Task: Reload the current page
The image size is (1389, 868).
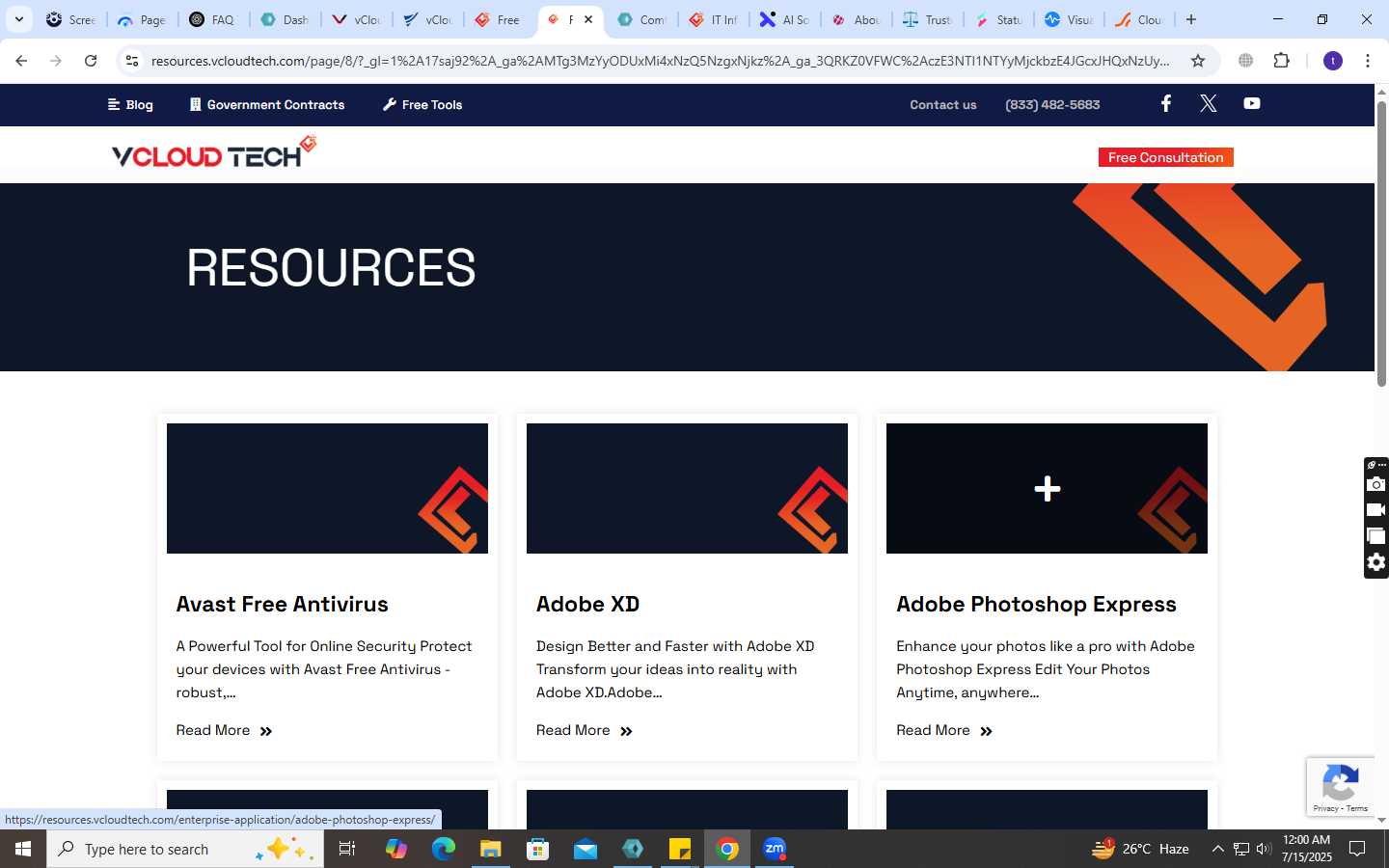Action: click(91, 61)
